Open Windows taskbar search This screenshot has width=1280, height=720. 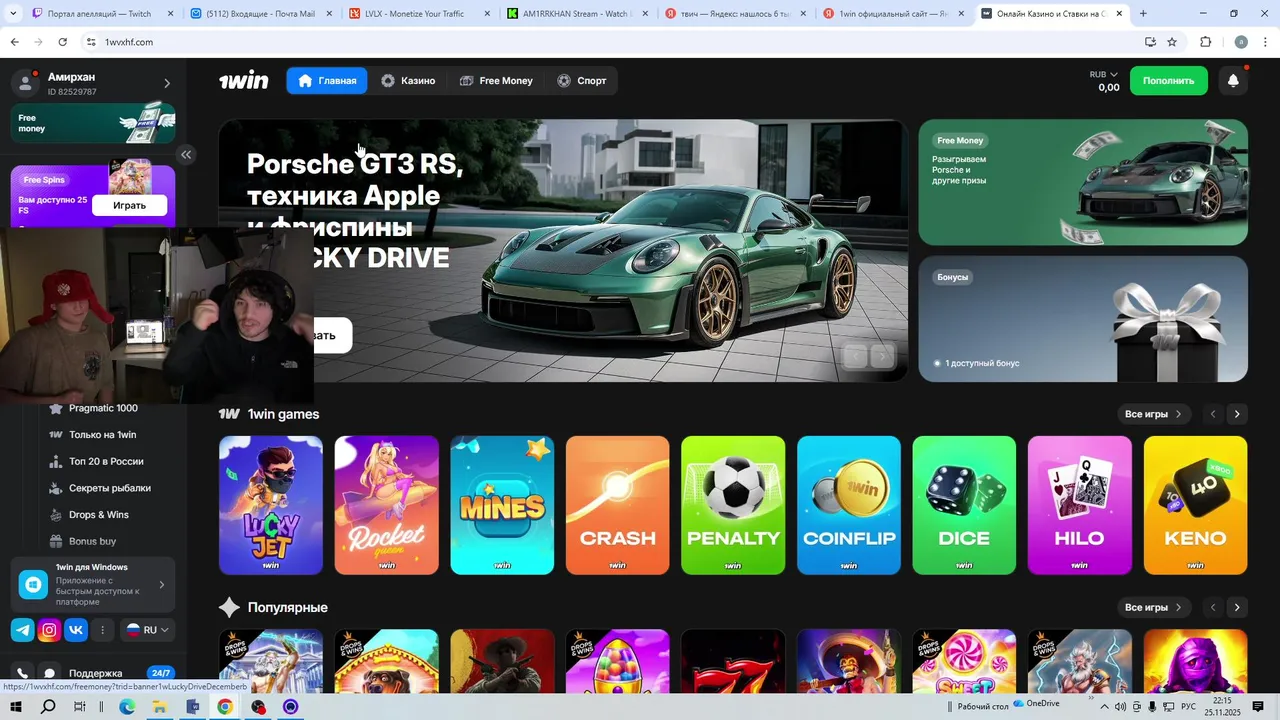[48, 707]
